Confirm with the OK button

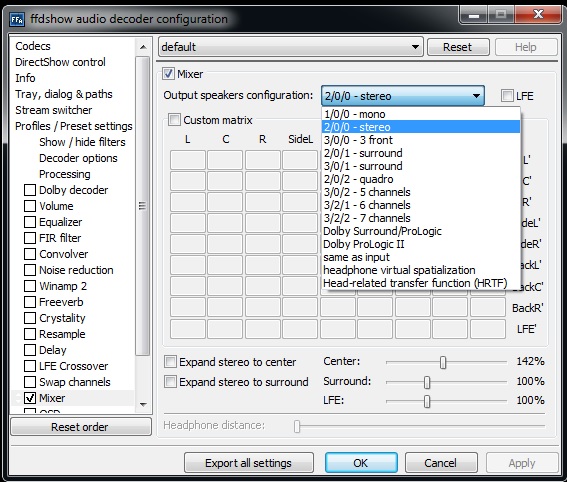pyautogui.click(x=361, y=463)
